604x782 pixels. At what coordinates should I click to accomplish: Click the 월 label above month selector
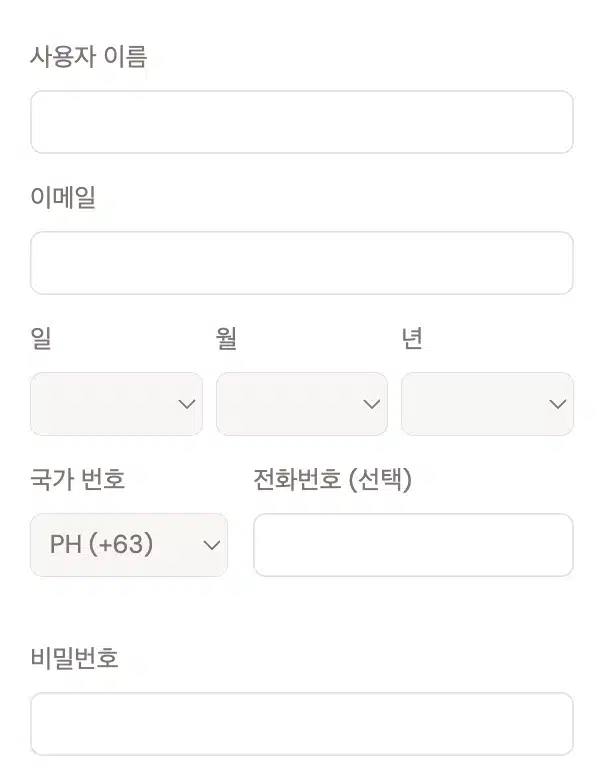(x=226, y=338)
